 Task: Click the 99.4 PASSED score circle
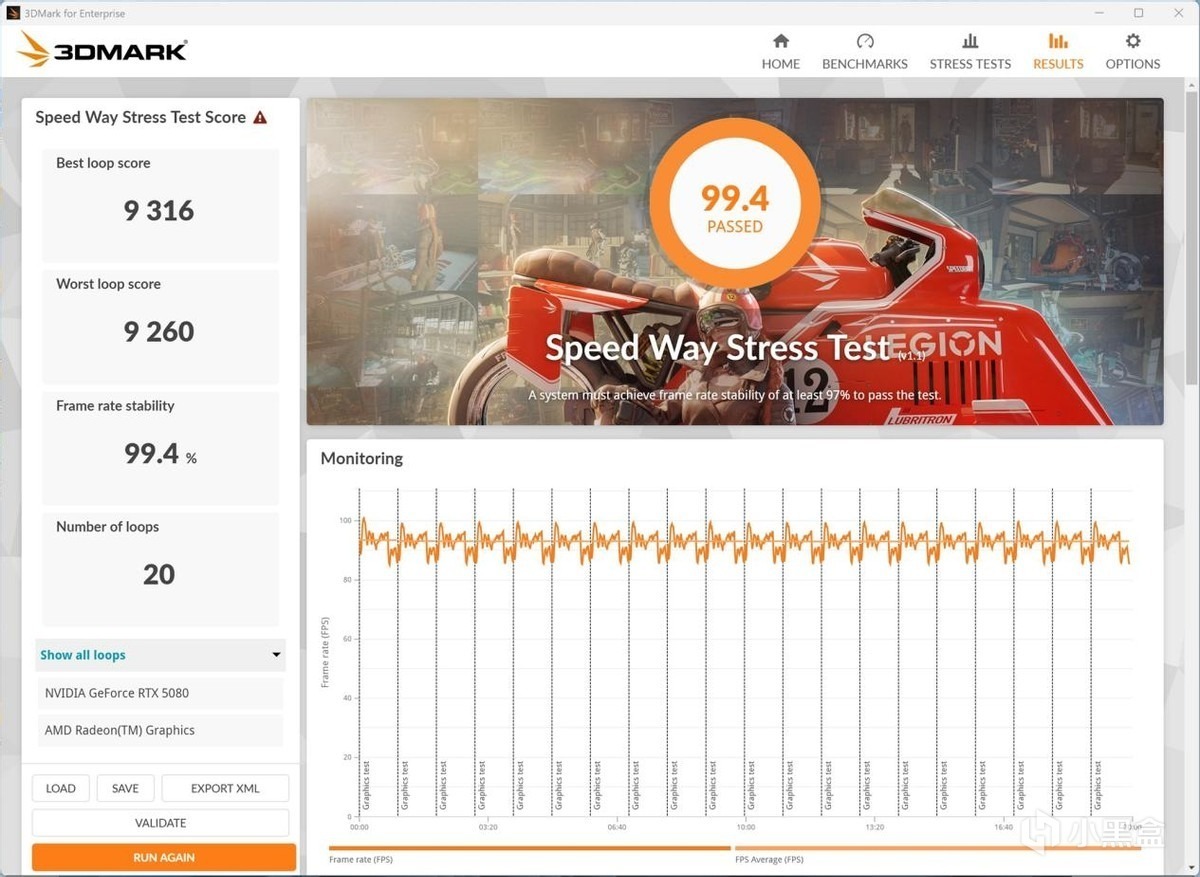click(x=735, y=204)
